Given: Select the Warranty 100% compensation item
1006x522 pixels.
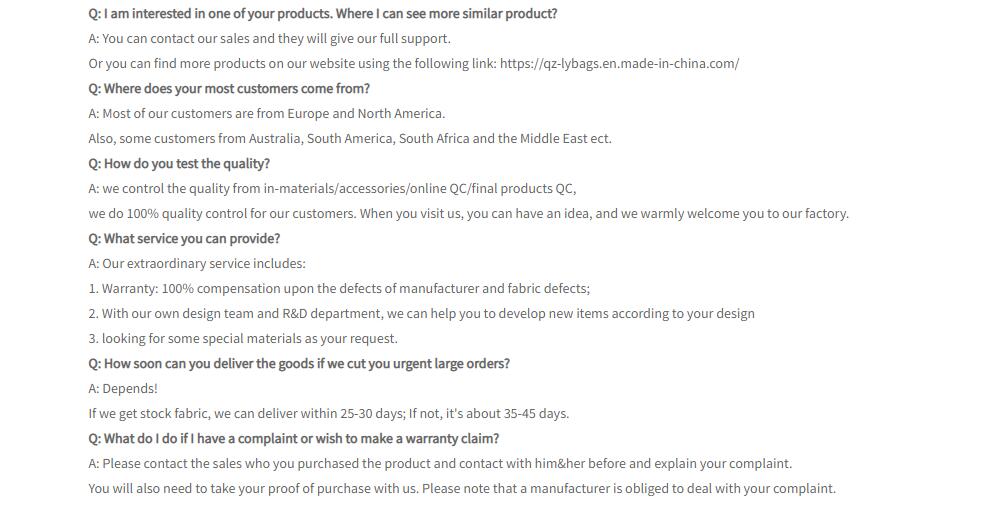Looking at the screenshot, I should point(339,289).
